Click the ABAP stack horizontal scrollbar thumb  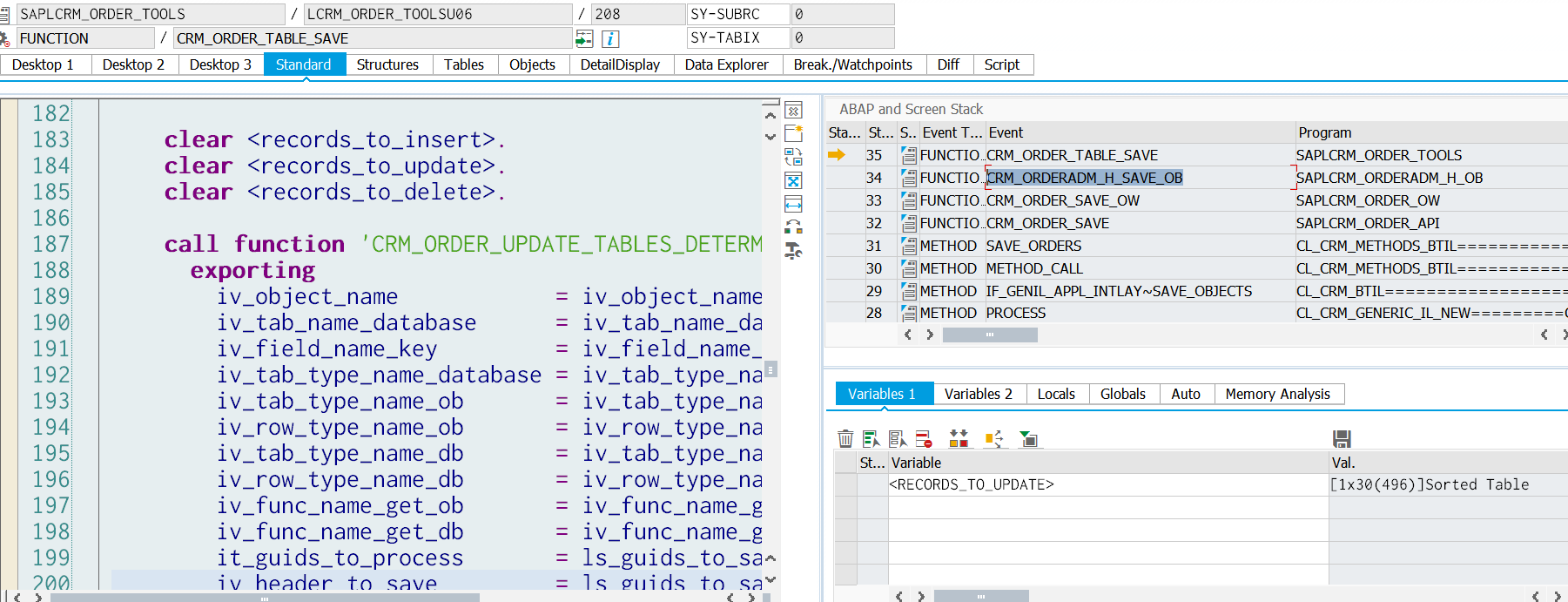tap(990, 335)
